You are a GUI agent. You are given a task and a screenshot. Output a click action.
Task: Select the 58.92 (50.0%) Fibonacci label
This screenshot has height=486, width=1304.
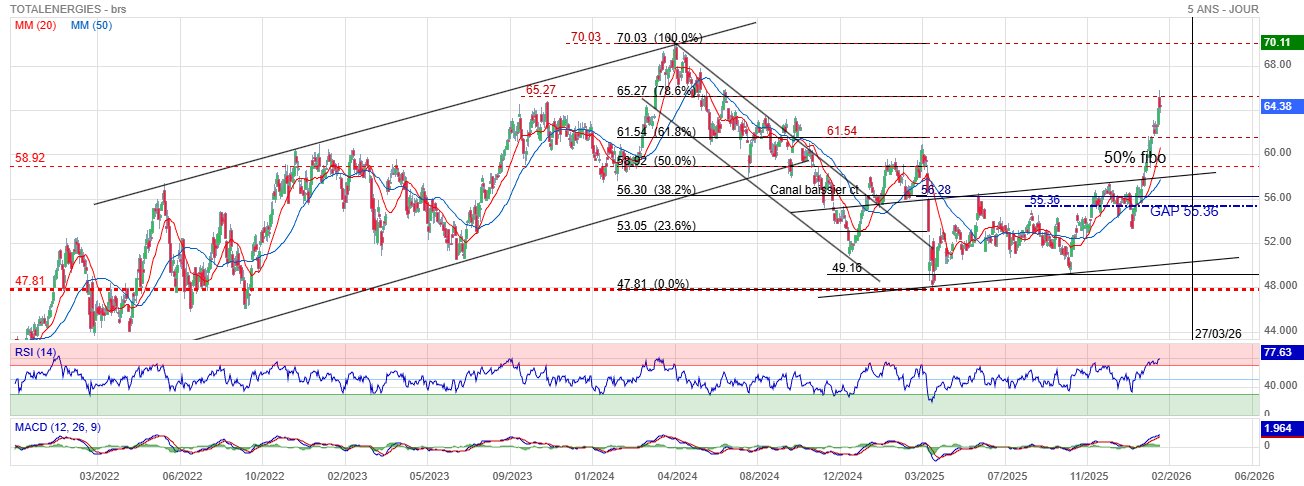coord(656,161)
